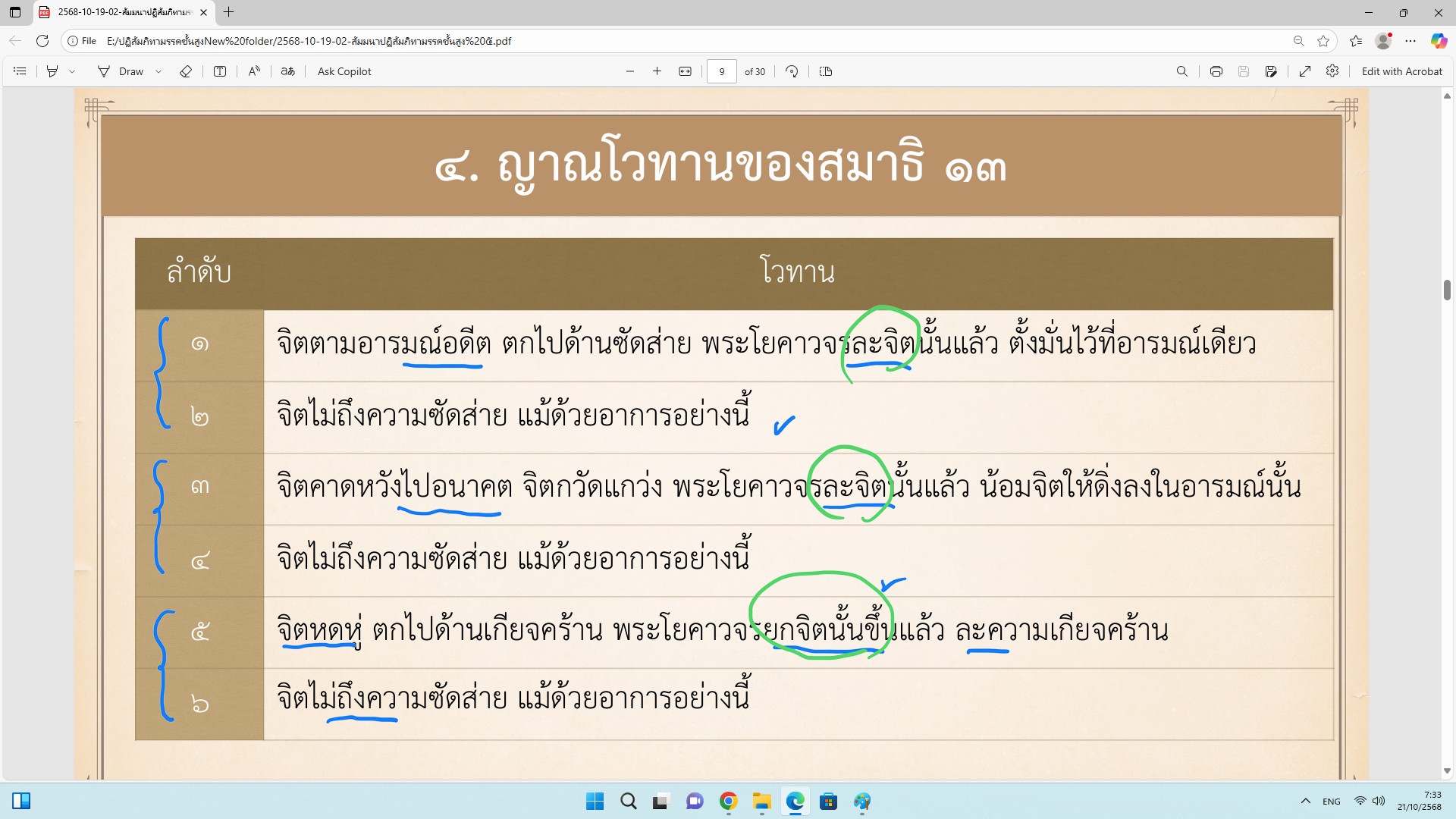Click the vertical scrollbar thumb
Viewport: 1456px width, 819px height.
1447,290
